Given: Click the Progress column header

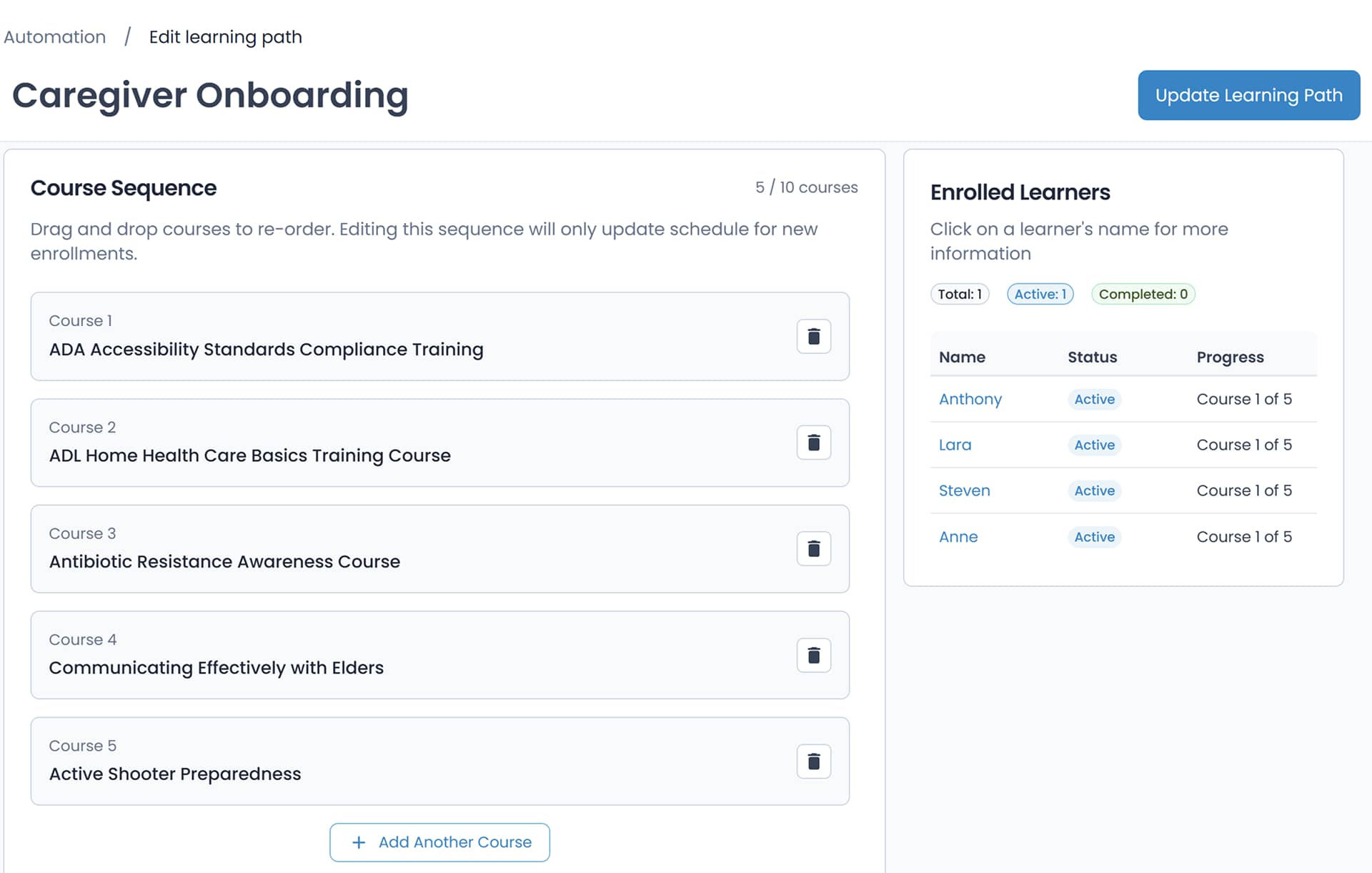Looking at the screenshot, I should (1230, 357).
